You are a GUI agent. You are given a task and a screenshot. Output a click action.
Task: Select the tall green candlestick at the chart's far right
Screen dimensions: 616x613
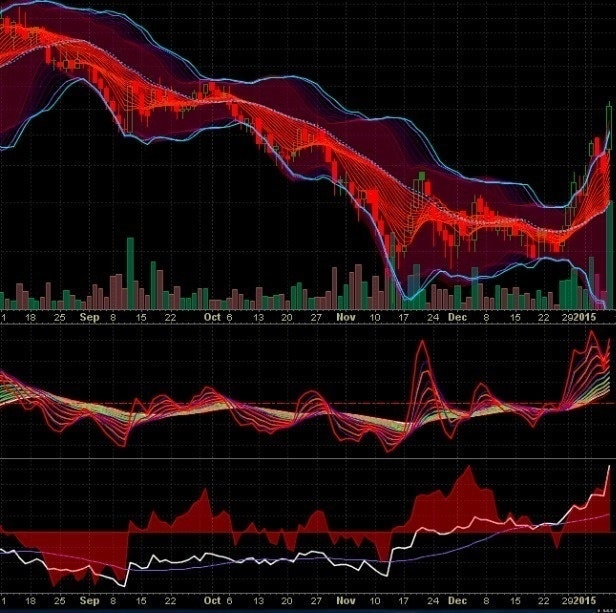(607, 128)
